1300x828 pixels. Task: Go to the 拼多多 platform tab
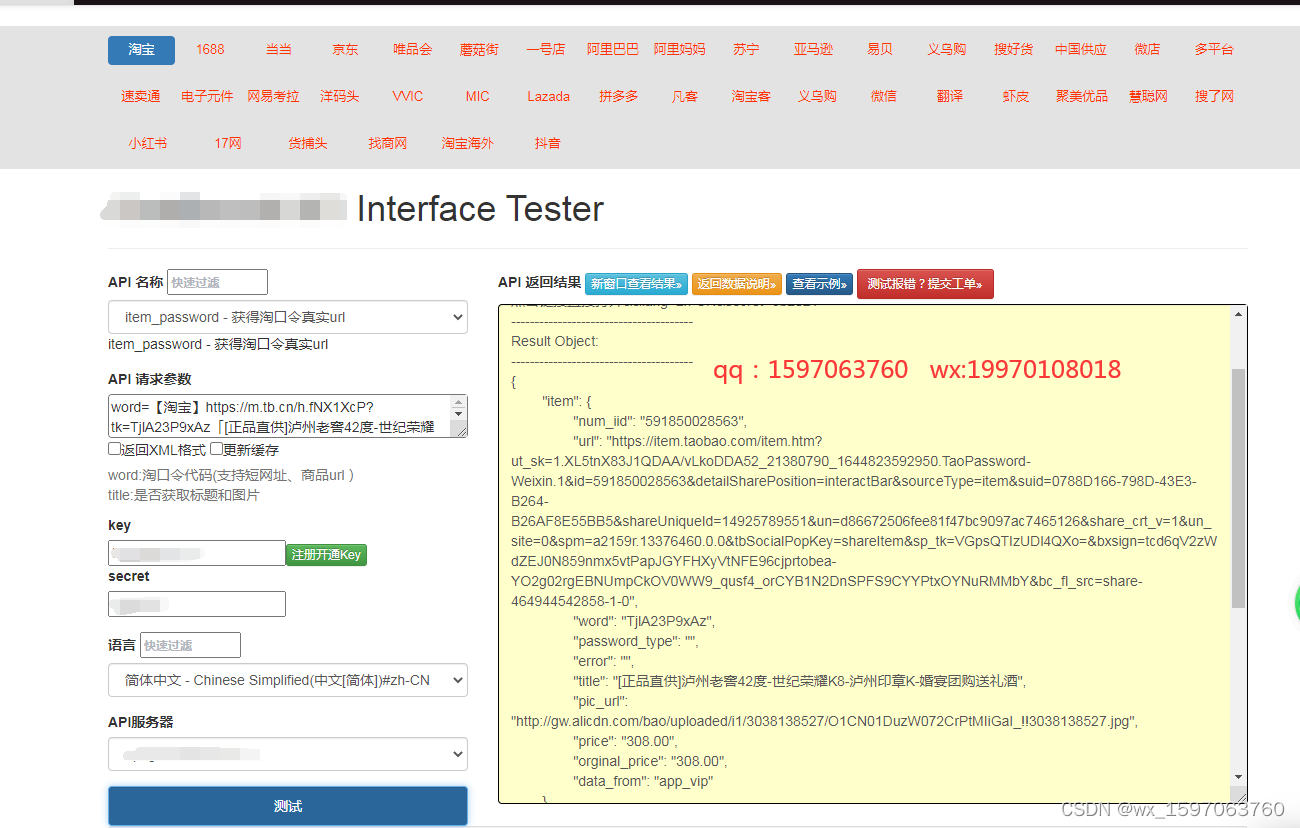tap(618, 97)
